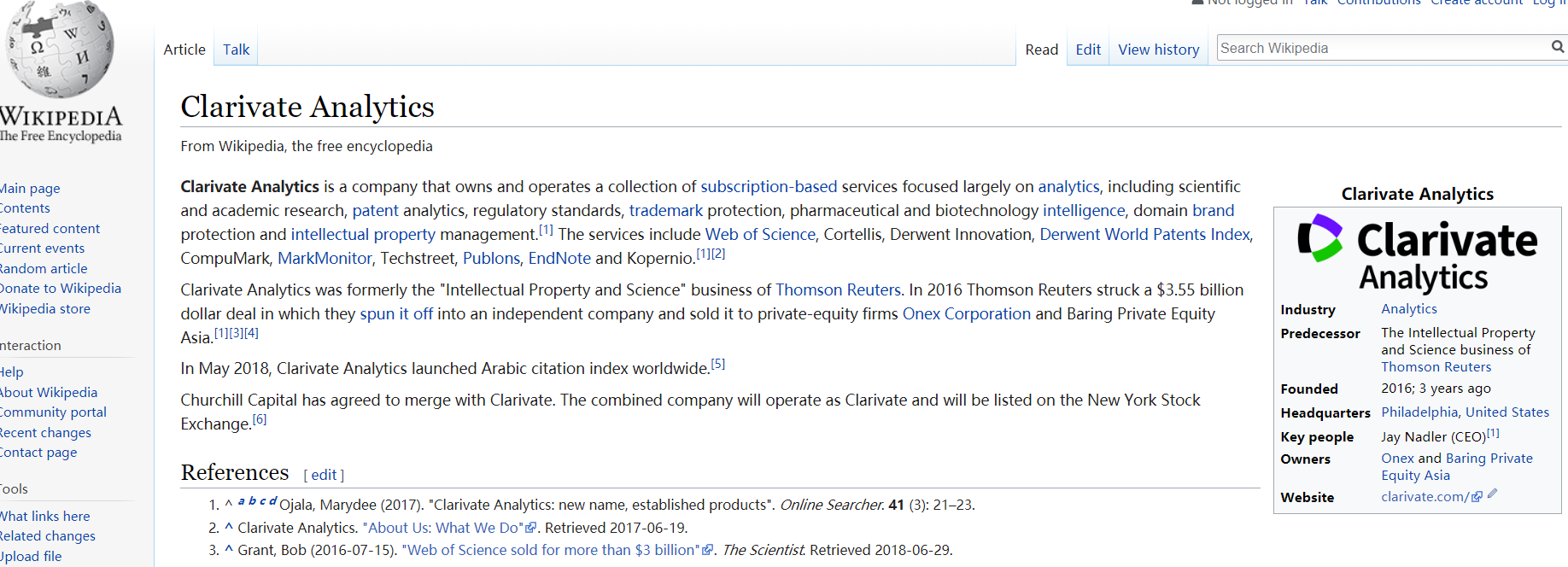Viewport: 1568px width, 567px height.
Task: Click external link icon after clarivate.com
Action: pyautogui.click(x=1477, y=497)
